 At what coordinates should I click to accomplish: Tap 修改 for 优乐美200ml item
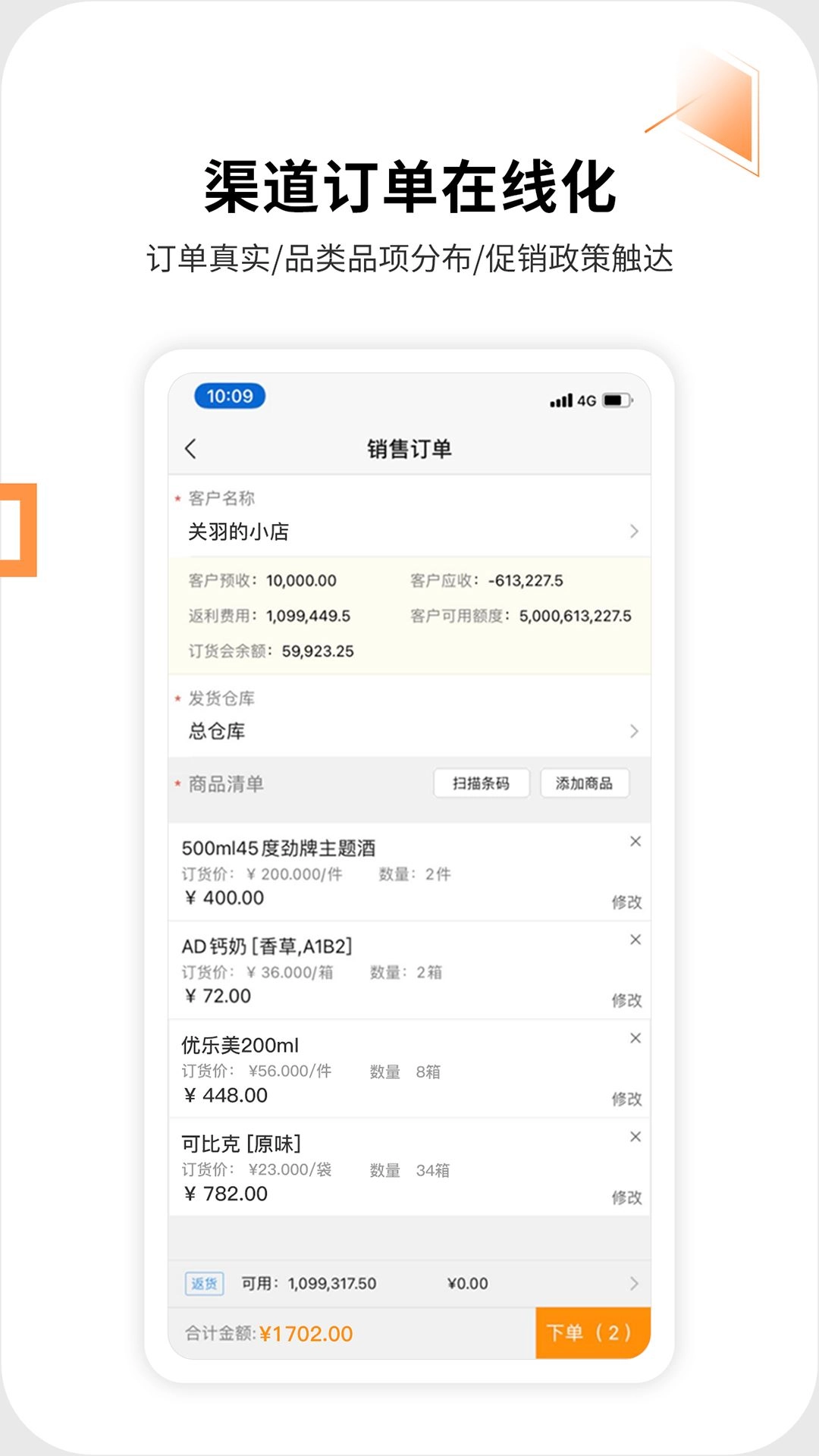pyautogui.click(x=626, y=1099)
